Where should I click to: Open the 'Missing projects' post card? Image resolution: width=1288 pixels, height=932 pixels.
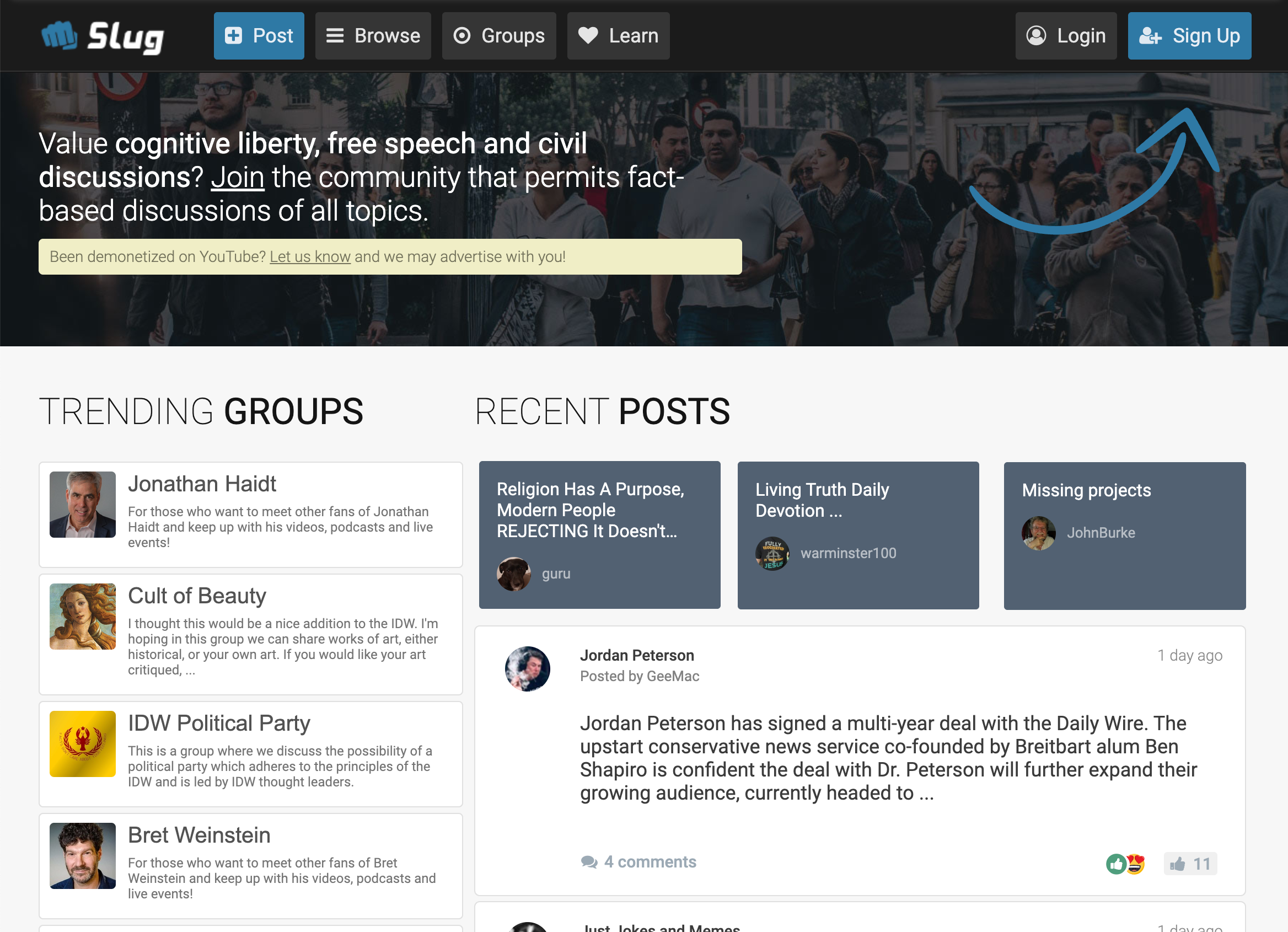coord(1125,535)
